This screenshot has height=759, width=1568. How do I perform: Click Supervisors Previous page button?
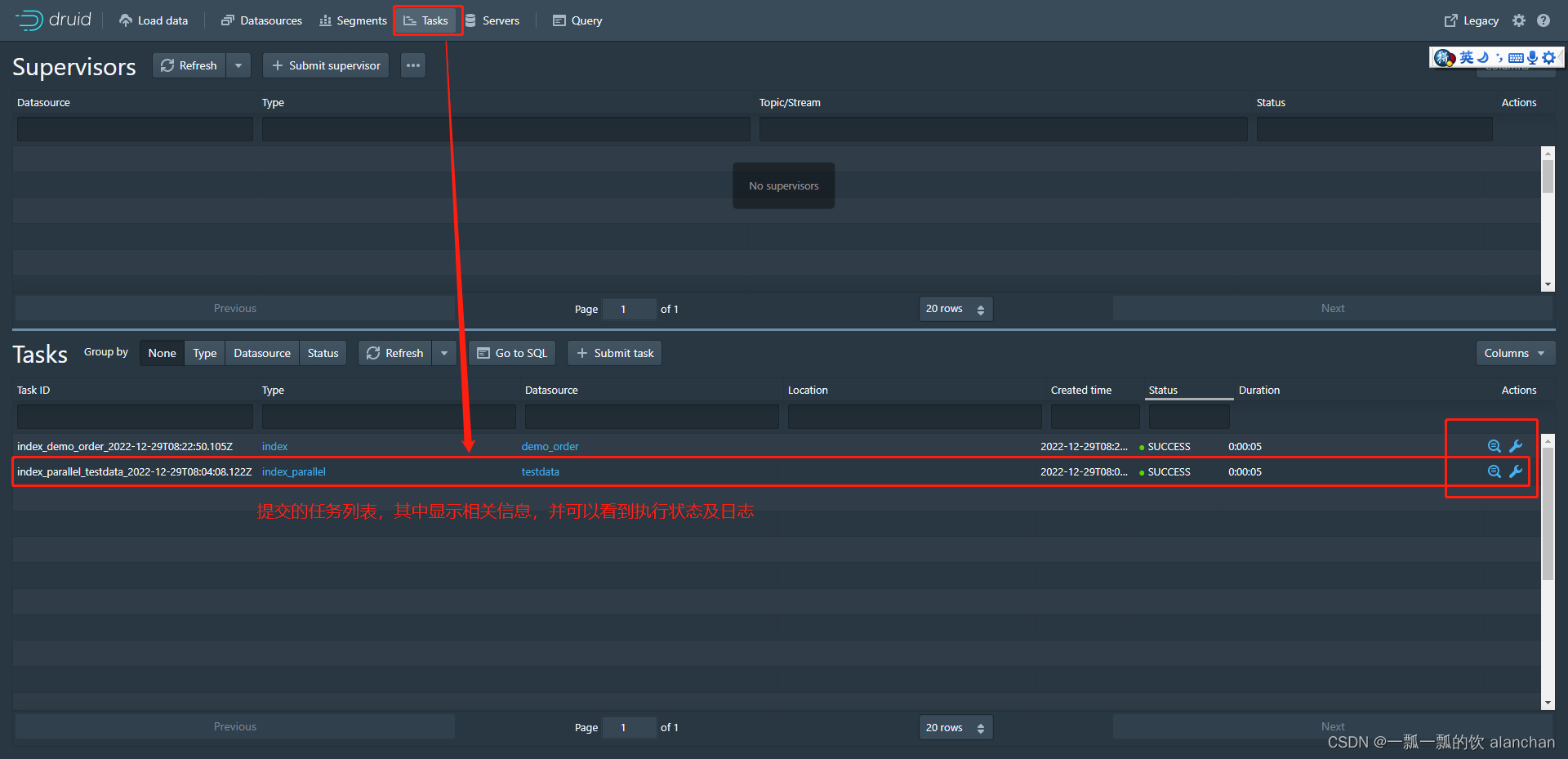point(235,308)
